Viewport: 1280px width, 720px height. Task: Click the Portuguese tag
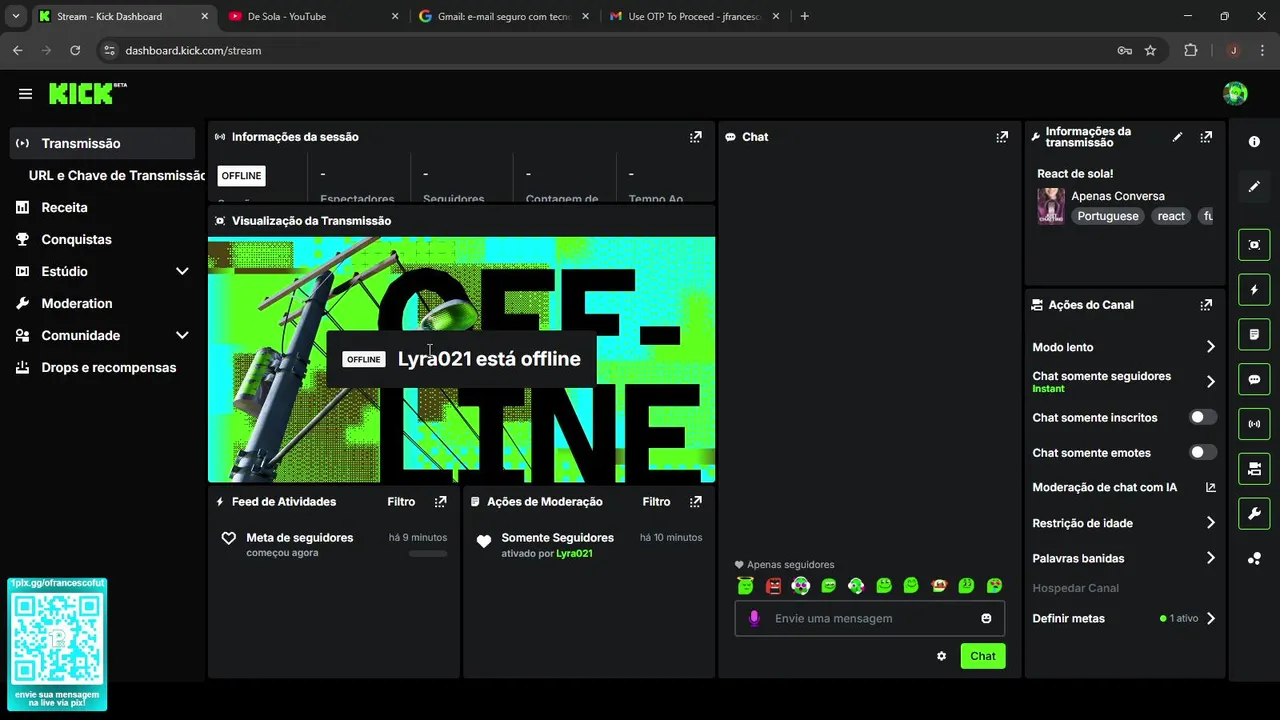click(1108, 216)
